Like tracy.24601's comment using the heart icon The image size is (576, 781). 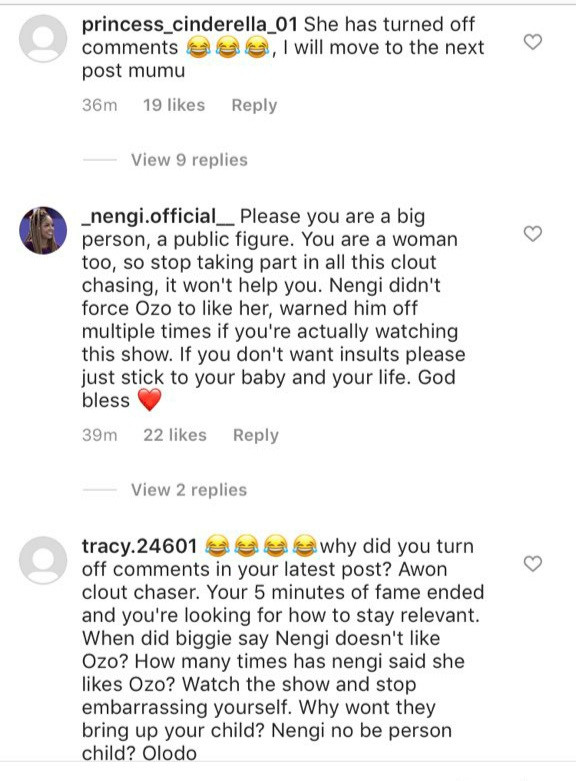pos(533,564)
